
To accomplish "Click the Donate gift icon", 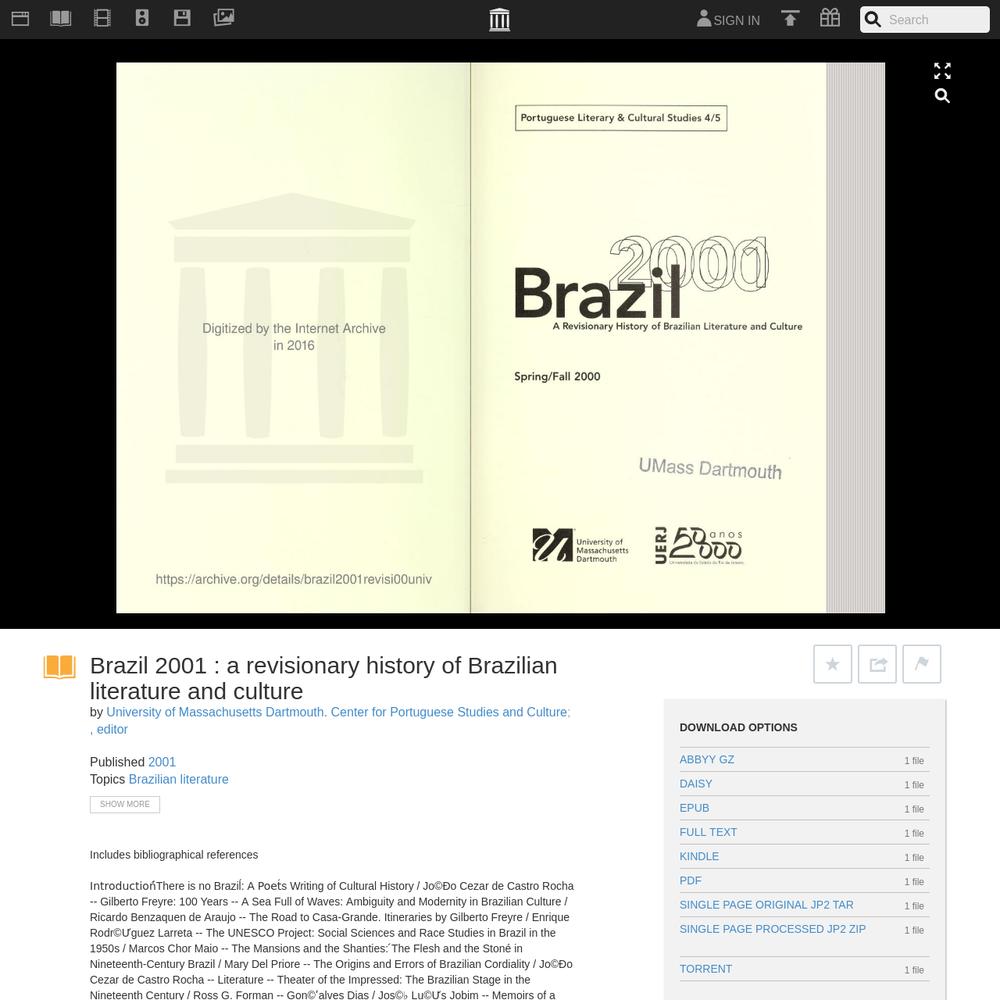I will coord(830,18).
